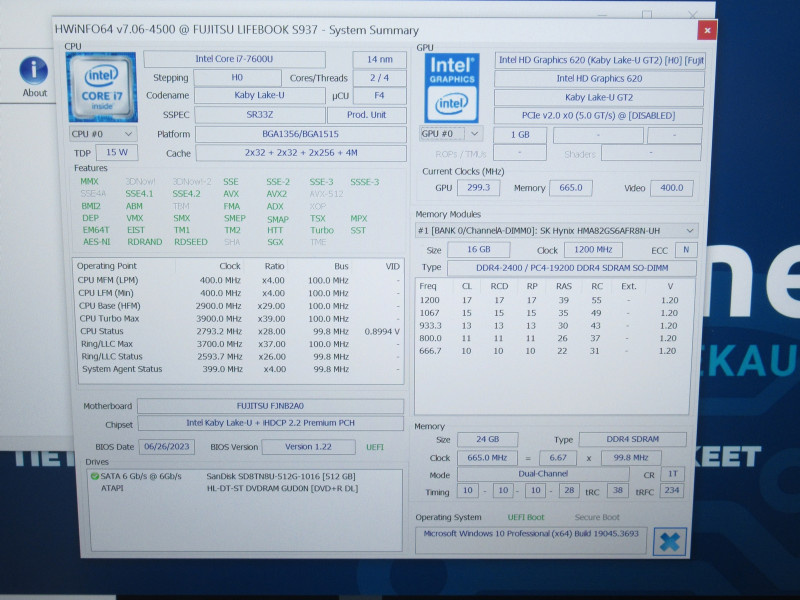
Task: Click the DDR4-2400 / PC4-19200 type field
Action: 572,268
